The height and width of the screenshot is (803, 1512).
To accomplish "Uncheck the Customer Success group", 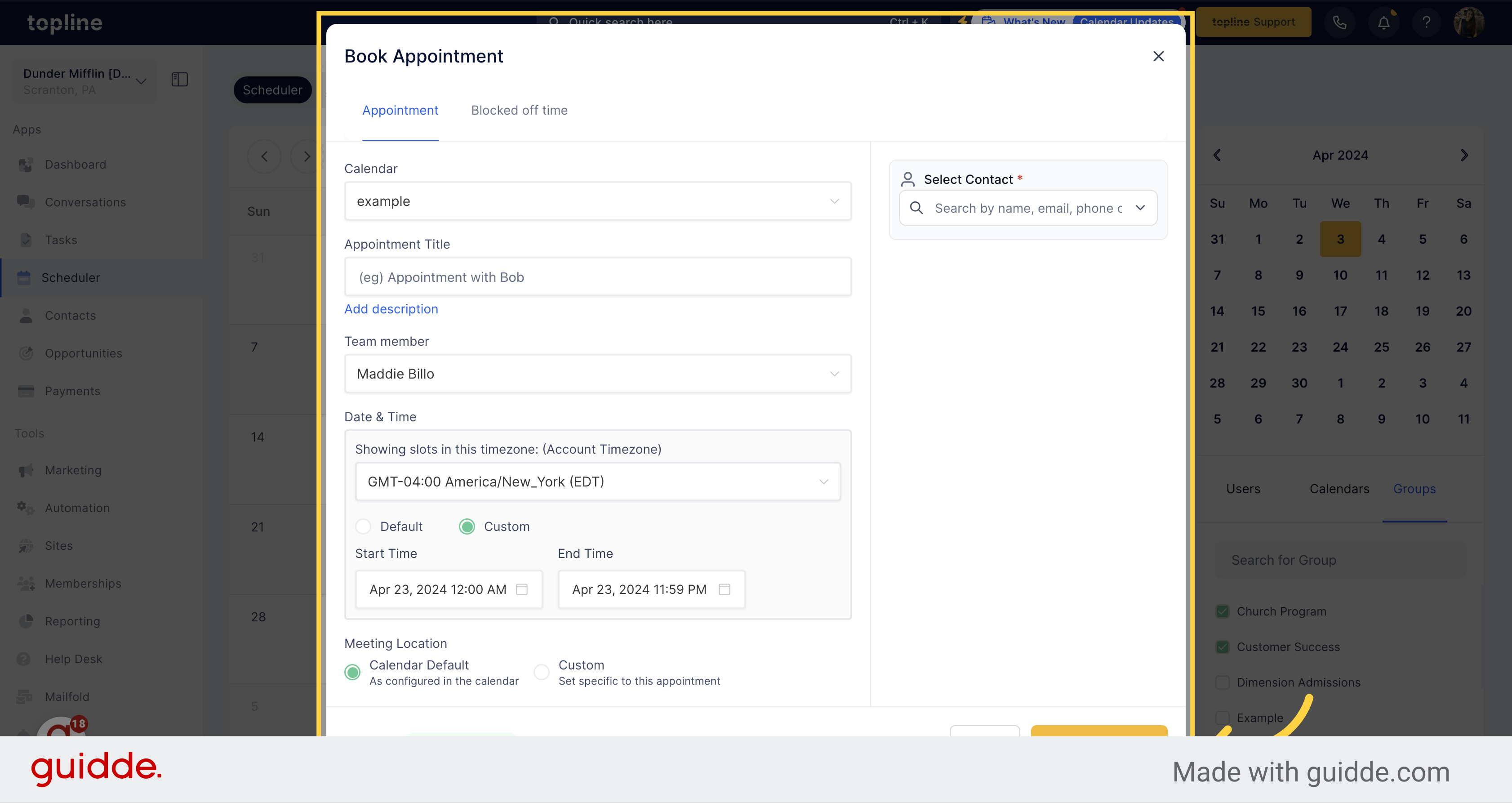I will pos(1223,647).
